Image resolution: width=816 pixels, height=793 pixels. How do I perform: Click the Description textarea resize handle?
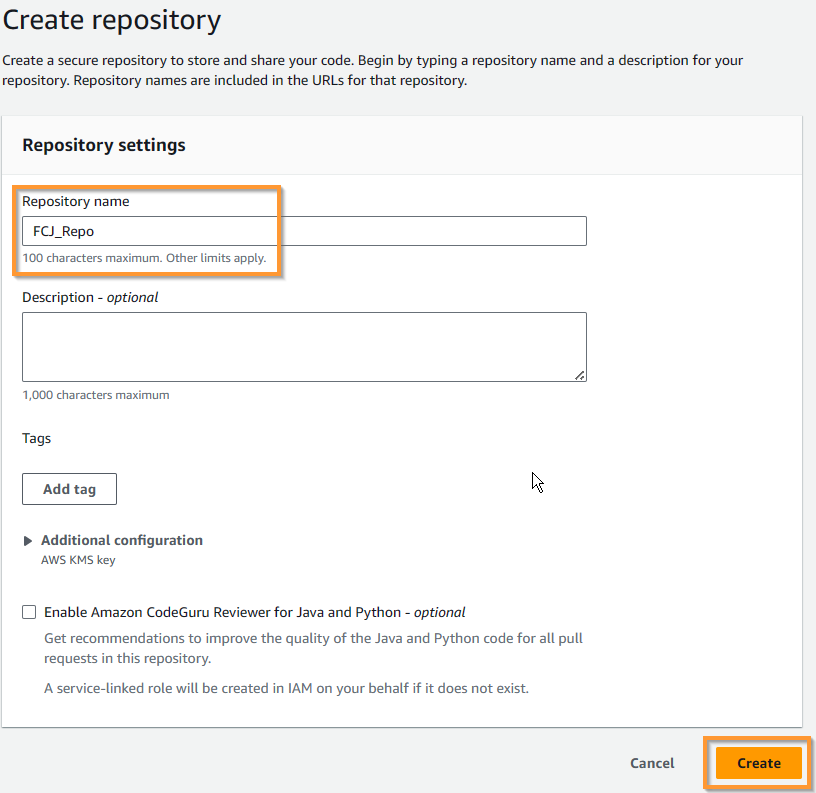point(579,375)
